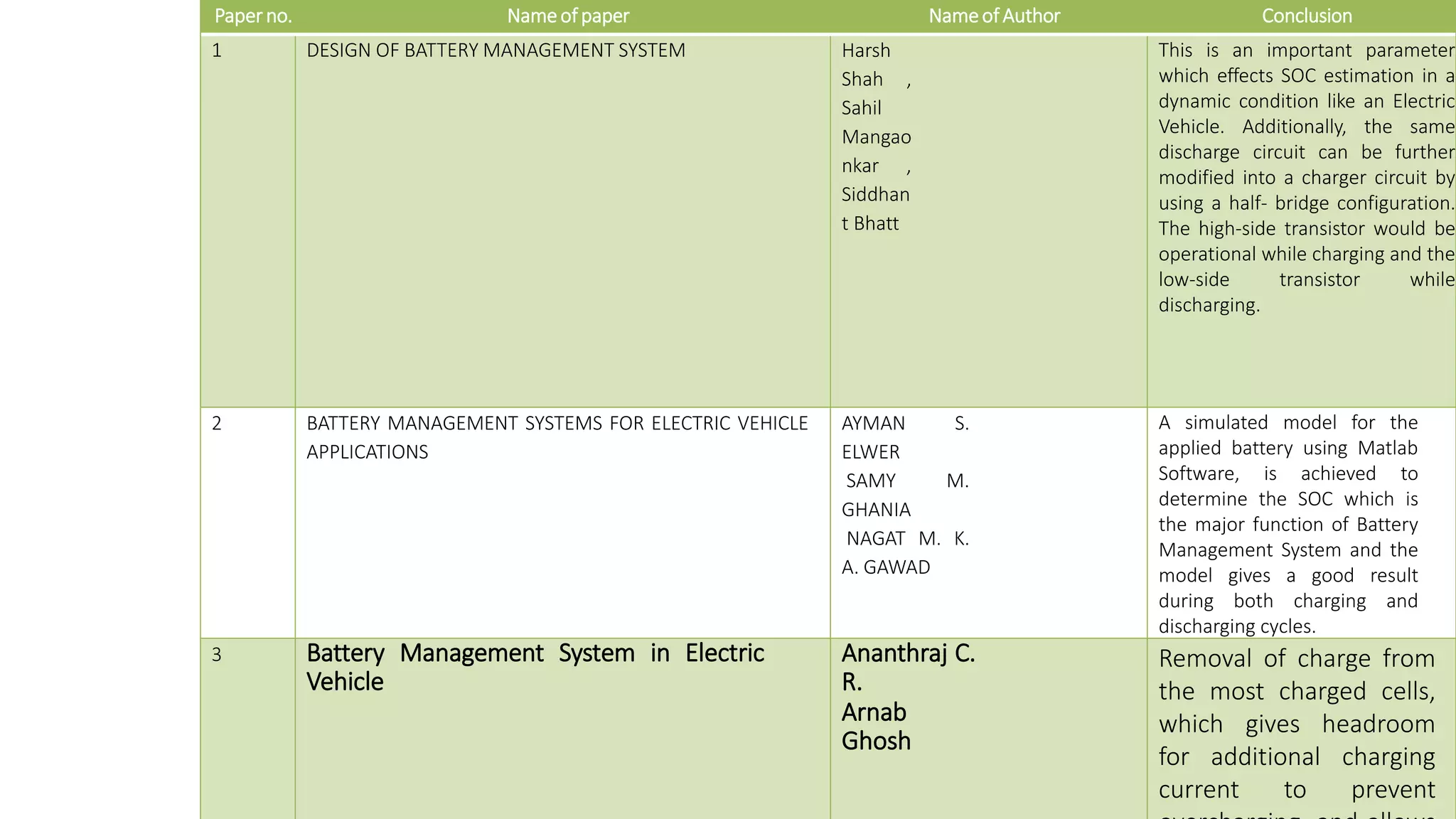The height and width of the screenshot is (819, 1456).
Task: Click the 'Name of Author' column header
Action: pyautogui.click(x=993, y=16)
